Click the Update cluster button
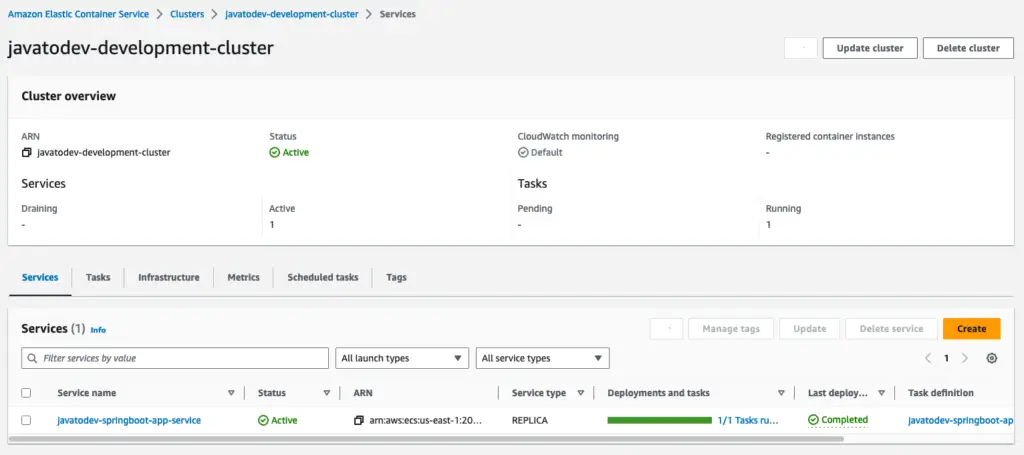This screenshot has width=1024, height=455. (x=870, y=48)
